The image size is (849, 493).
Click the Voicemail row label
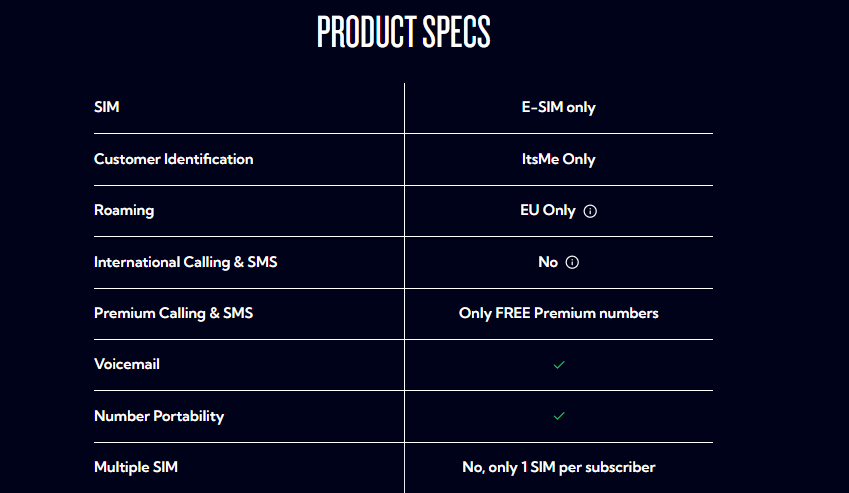(x=127, y=364)
